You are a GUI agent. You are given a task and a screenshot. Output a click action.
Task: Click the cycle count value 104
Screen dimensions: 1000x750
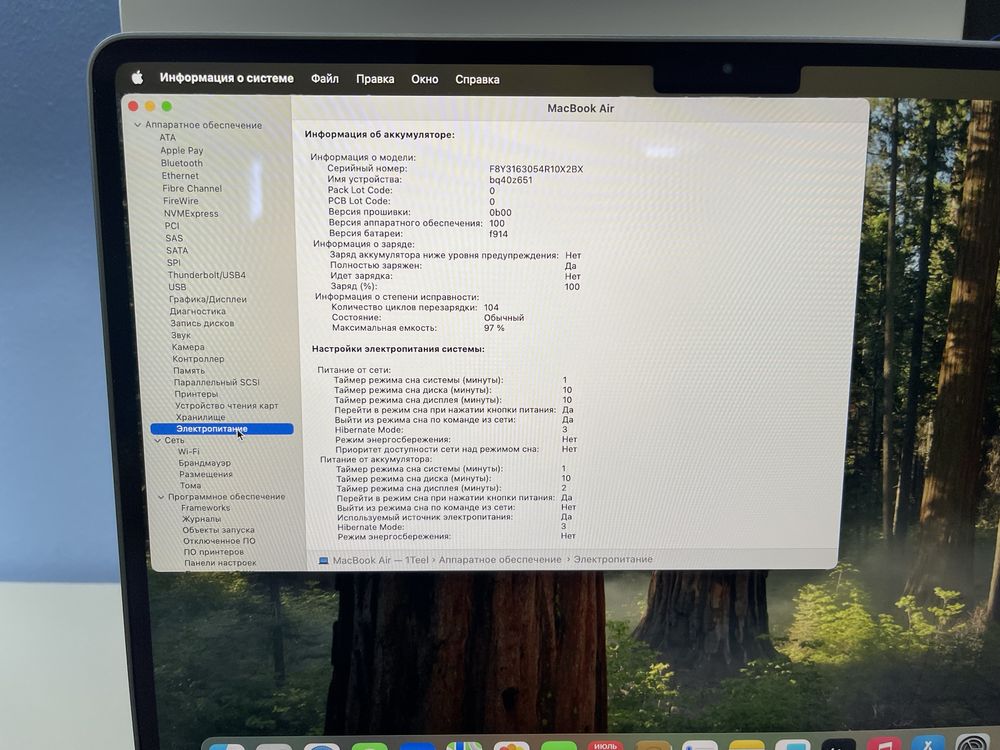491,307
